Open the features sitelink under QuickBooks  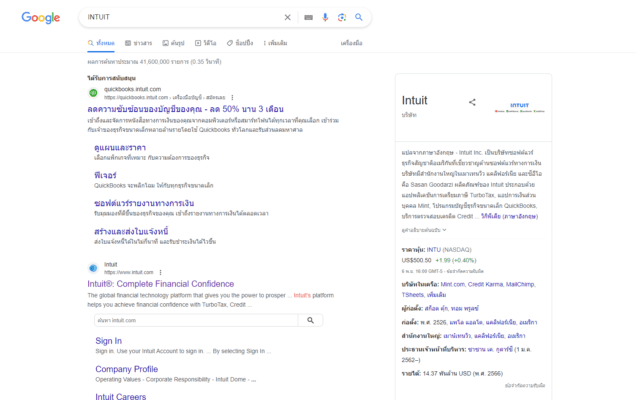pyautogui.click(x=105, y=175)
